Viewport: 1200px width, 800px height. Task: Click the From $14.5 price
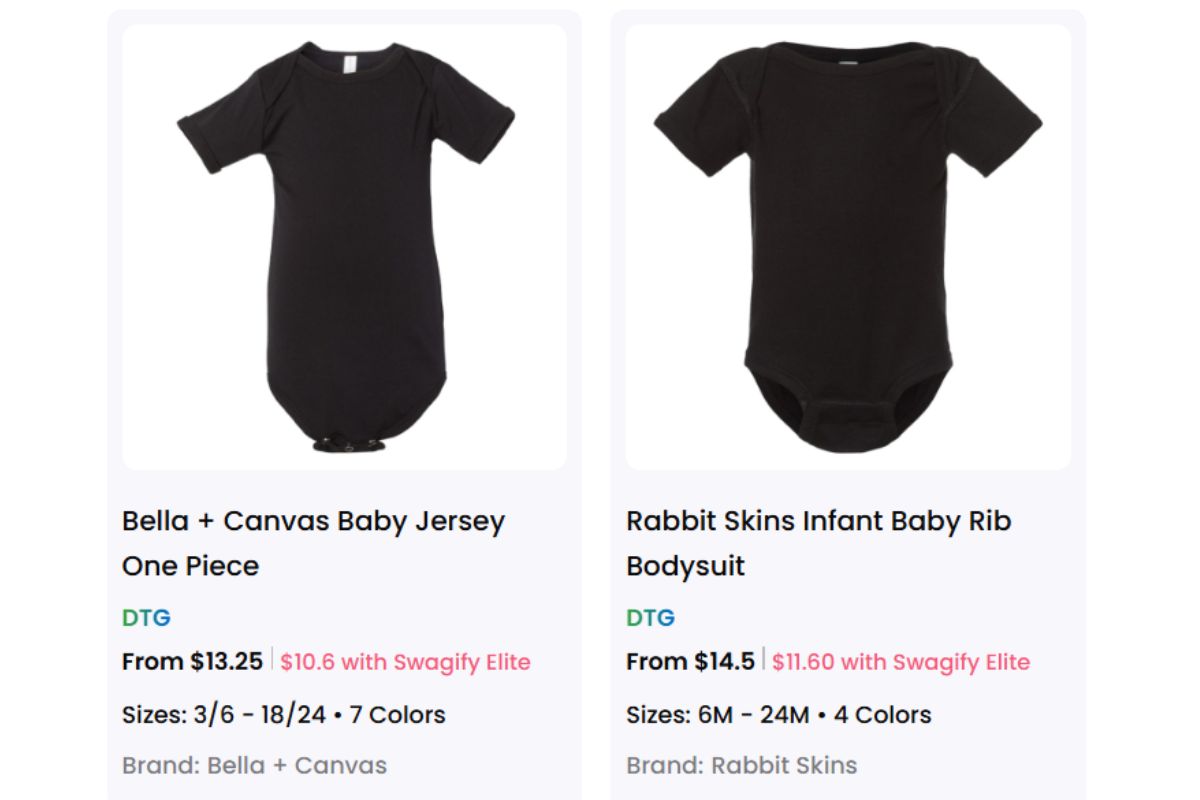click(690, 662)
